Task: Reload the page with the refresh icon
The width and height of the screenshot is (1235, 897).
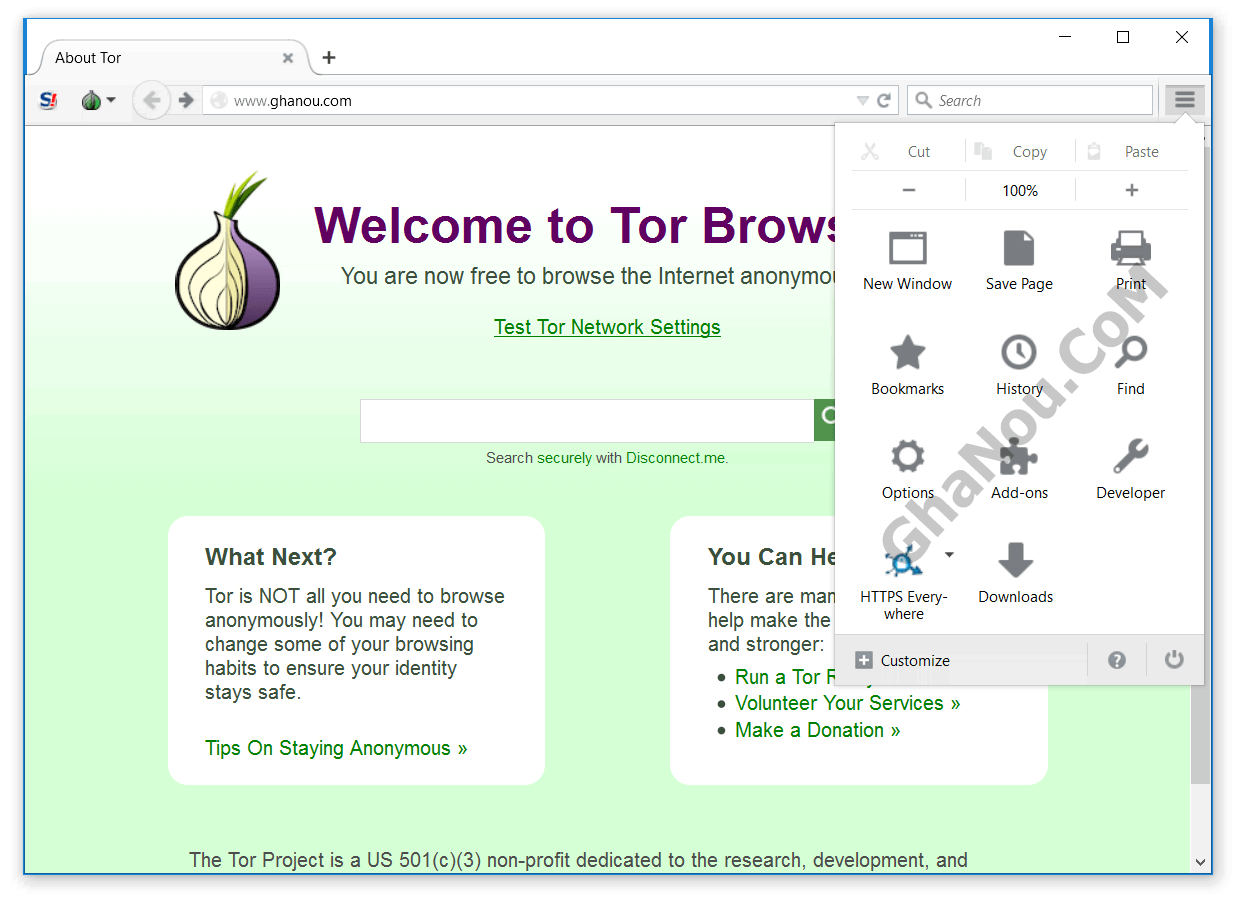Action: (x=884, y=100)
